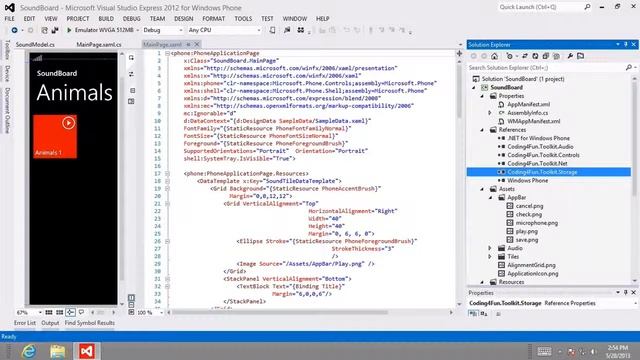Toggle auto-hide pin on Solution Explorer
Image resolution: width=640 pixels, height=360 pixels.
[x=626, y=44]
